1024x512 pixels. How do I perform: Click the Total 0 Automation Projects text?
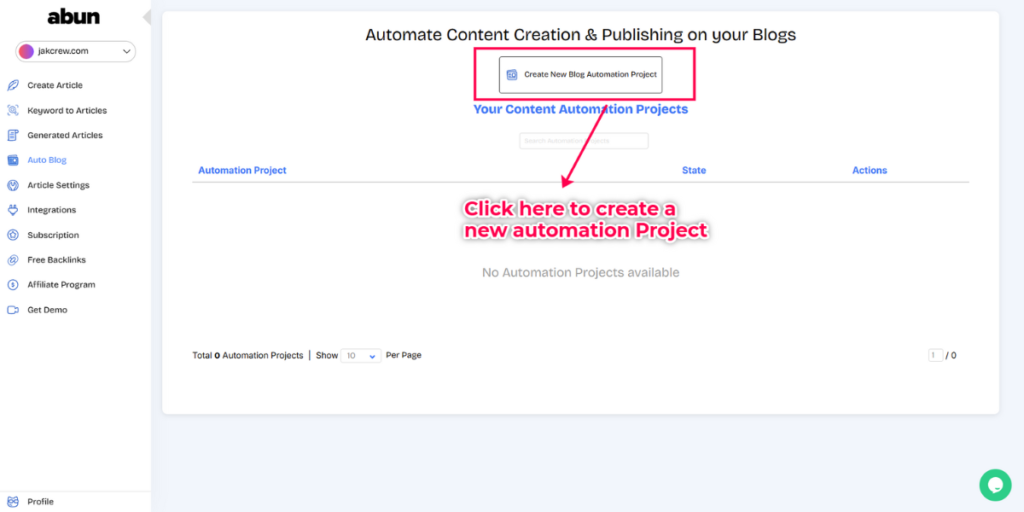[248, 356]
